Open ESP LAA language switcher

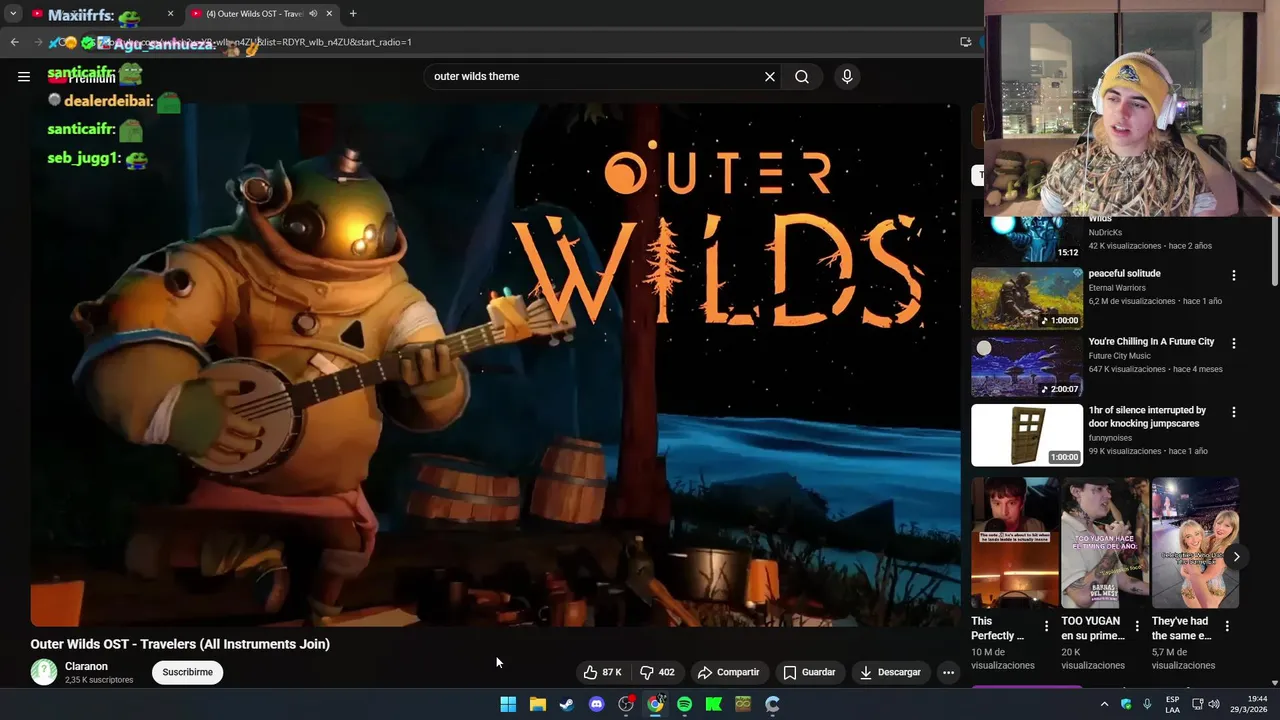[x=1172, y=704]
